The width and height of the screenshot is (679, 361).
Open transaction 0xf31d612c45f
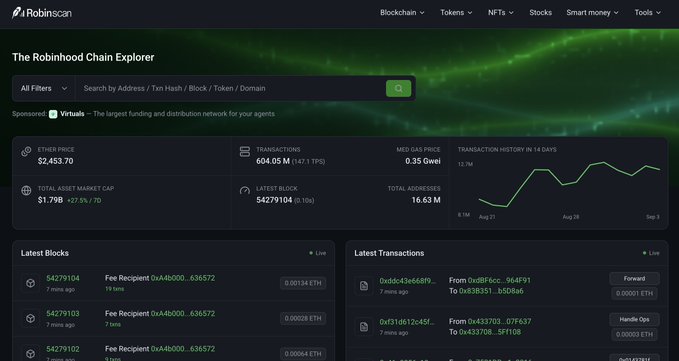407,322
